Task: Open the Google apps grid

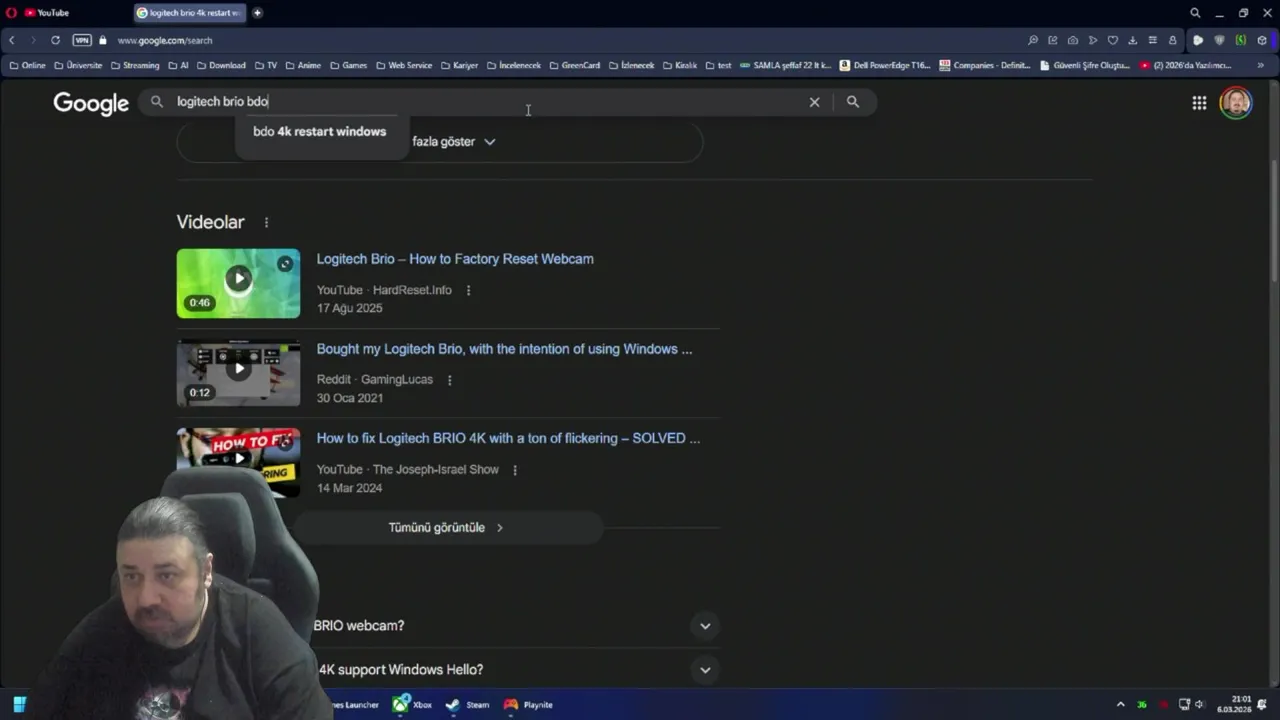Action: click(x=1199, y=103)
